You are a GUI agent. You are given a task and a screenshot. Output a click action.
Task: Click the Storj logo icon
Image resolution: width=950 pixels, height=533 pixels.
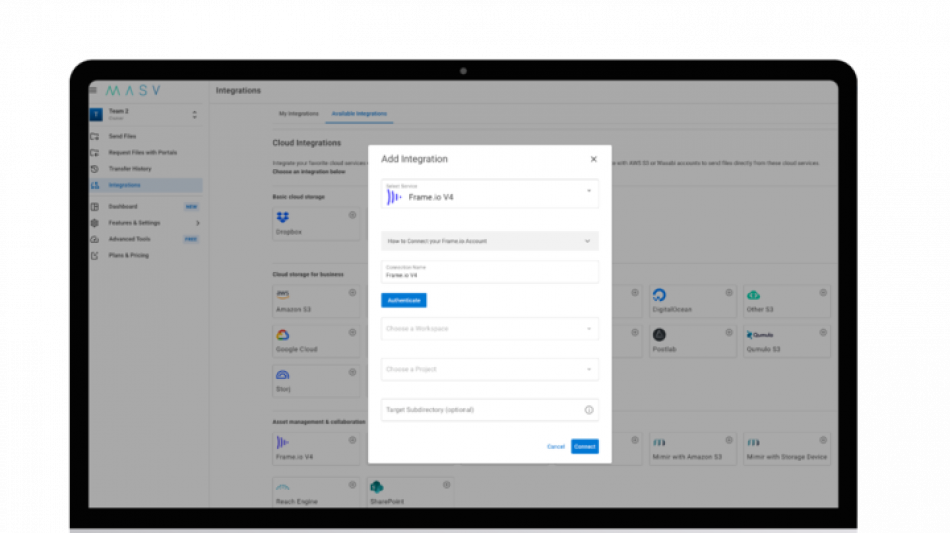pyautogui.click(x=283, y=375)
